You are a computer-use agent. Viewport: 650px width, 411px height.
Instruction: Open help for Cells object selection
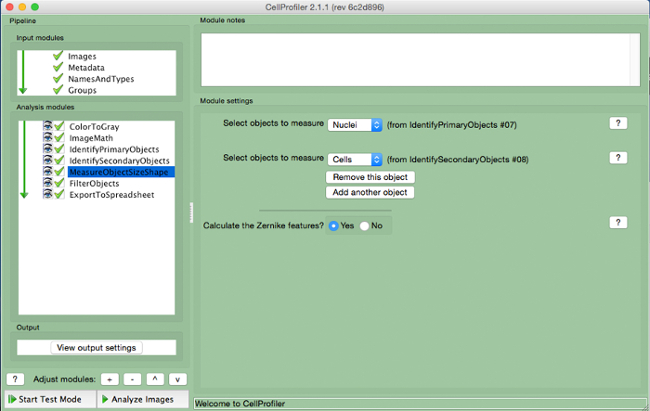coord(618,158)
